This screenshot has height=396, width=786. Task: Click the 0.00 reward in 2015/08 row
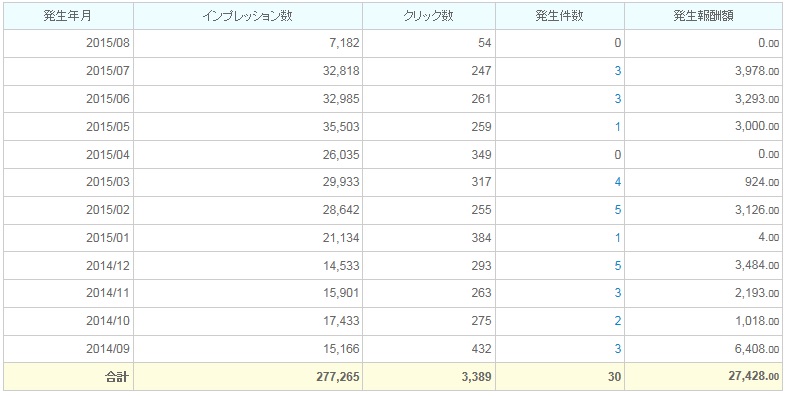[x=769, y=44]
